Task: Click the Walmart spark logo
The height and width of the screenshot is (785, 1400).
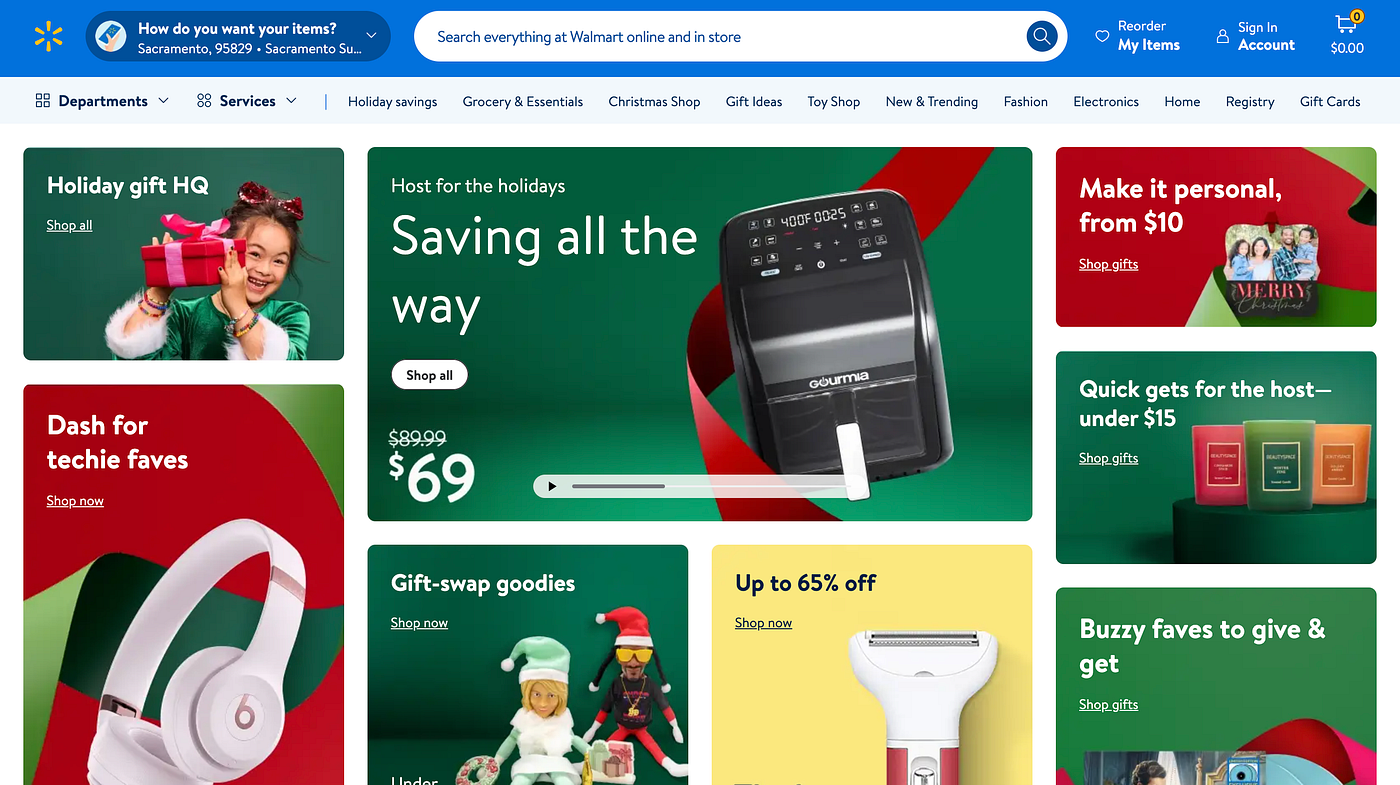Action: [48, 37]
